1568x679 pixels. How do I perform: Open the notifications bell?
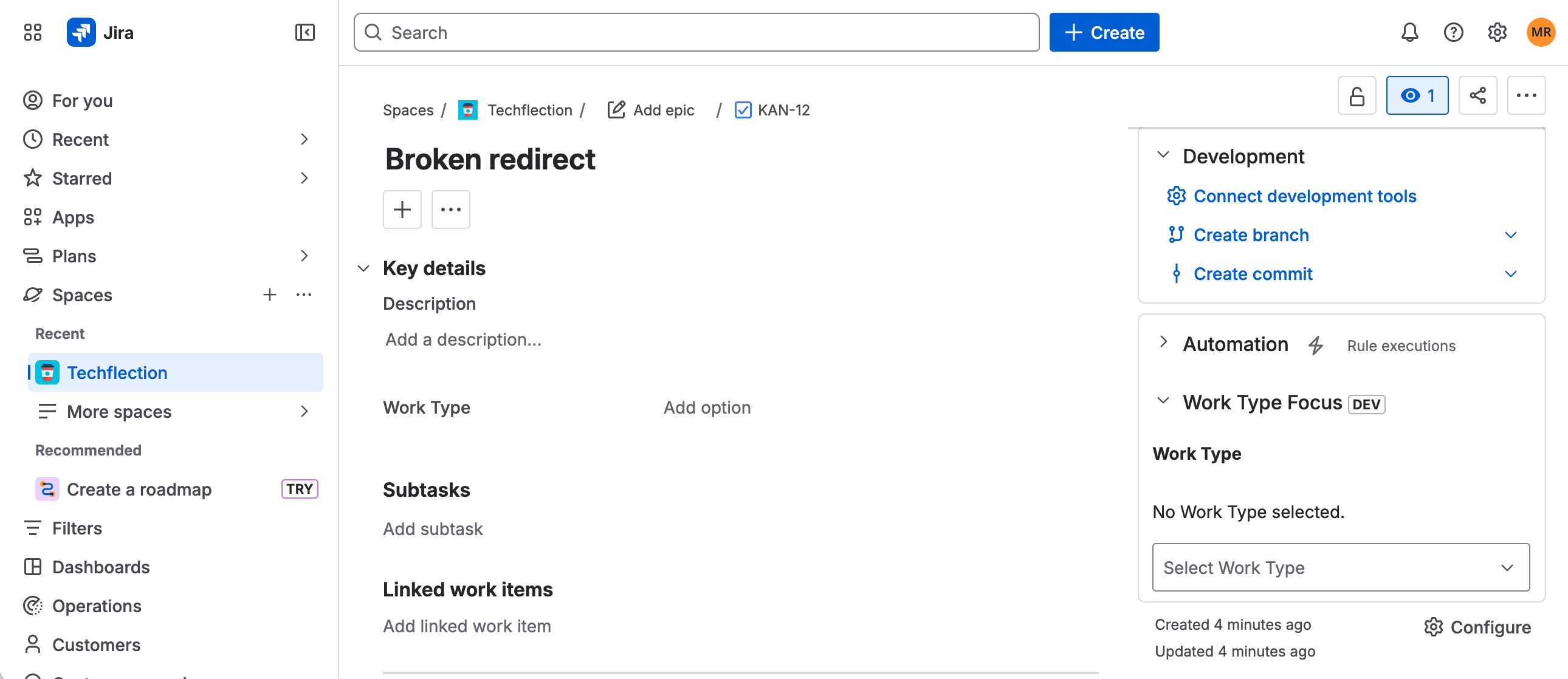pyautogui.click(x=1409, y=32)
